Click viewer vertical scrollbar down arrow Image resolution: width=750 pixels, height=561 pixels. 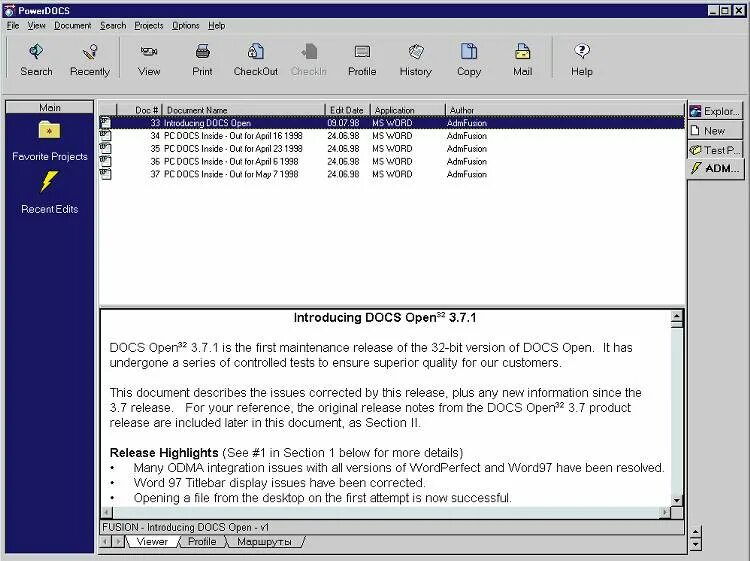click(x=676, y=500)
